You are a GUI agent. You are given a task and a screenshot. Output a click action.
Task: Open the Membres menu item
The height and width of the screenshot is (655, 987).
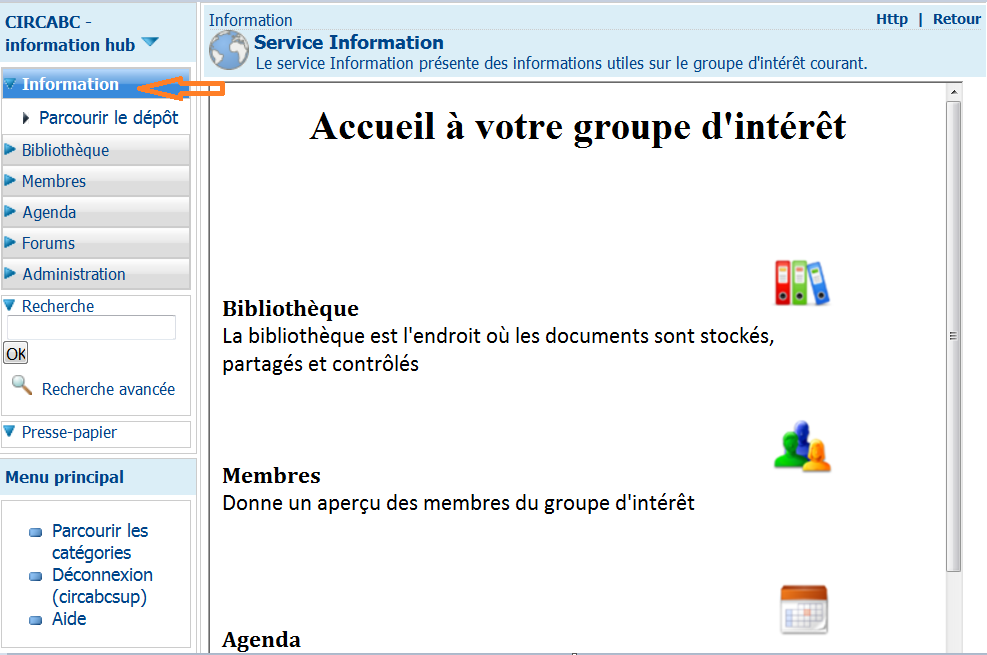(x=54, y=181)
